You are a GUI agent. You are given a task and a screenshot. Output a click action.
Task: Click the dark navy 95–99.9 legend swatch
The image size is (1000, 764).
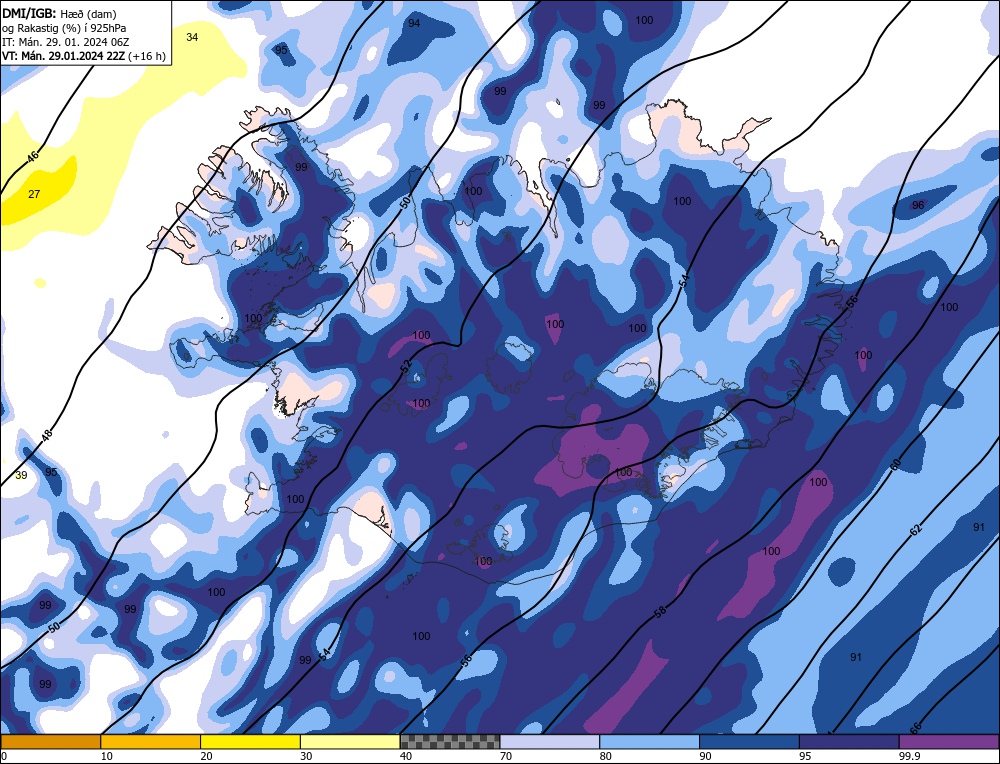[849, 741]
